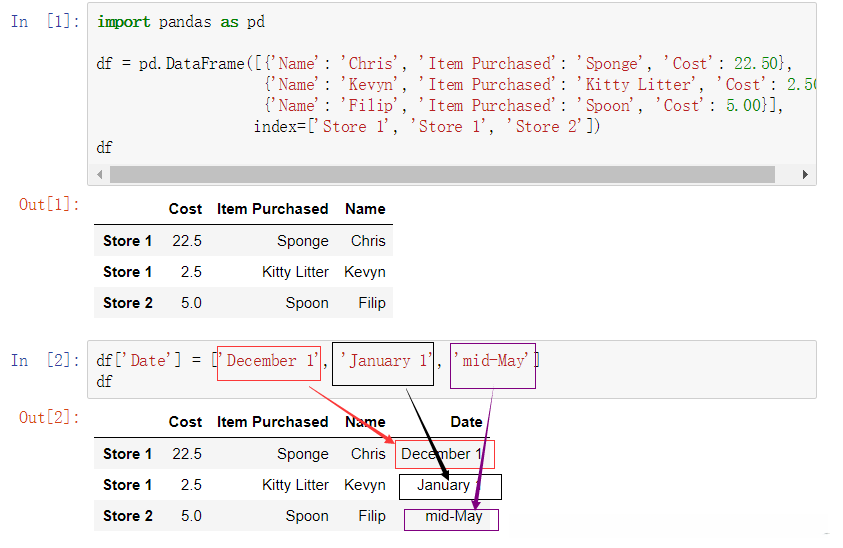
Task: Click the 'mid-May' value in output table
Action: point(453,516)
